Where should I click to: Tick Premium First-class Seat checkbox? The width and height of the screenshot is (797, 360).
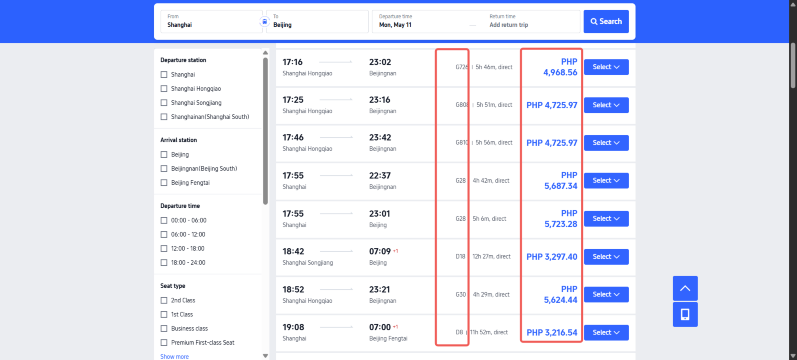click(164, 343)
